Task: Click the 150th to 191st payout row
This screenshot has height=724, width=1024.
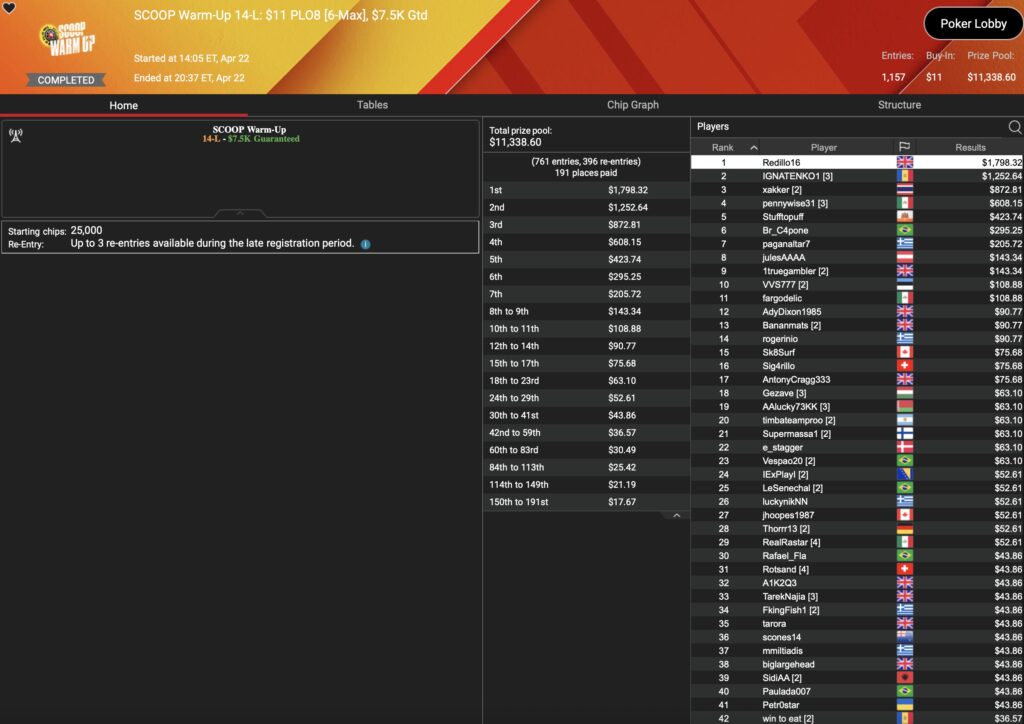Action: 586,502
